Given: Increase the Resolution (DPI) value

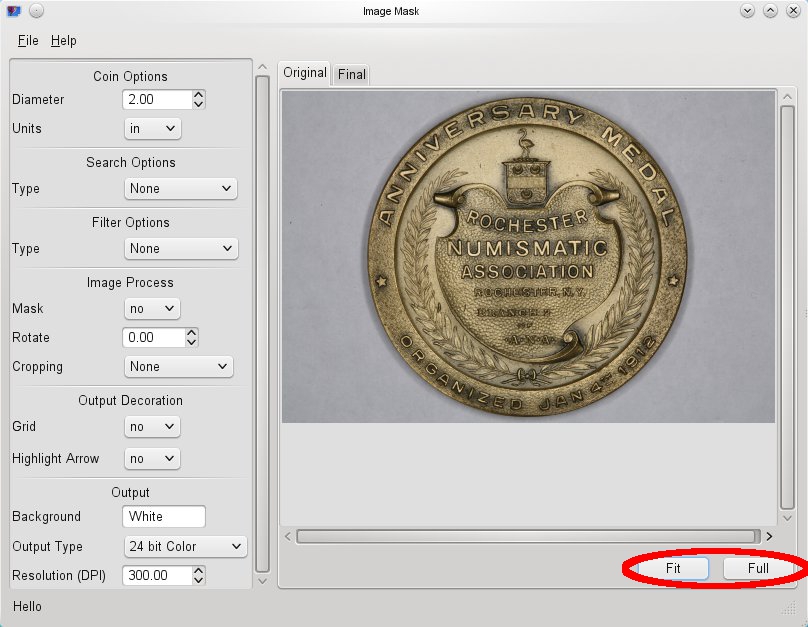Looking at the screenshot, I should click(x=199, y=571).
